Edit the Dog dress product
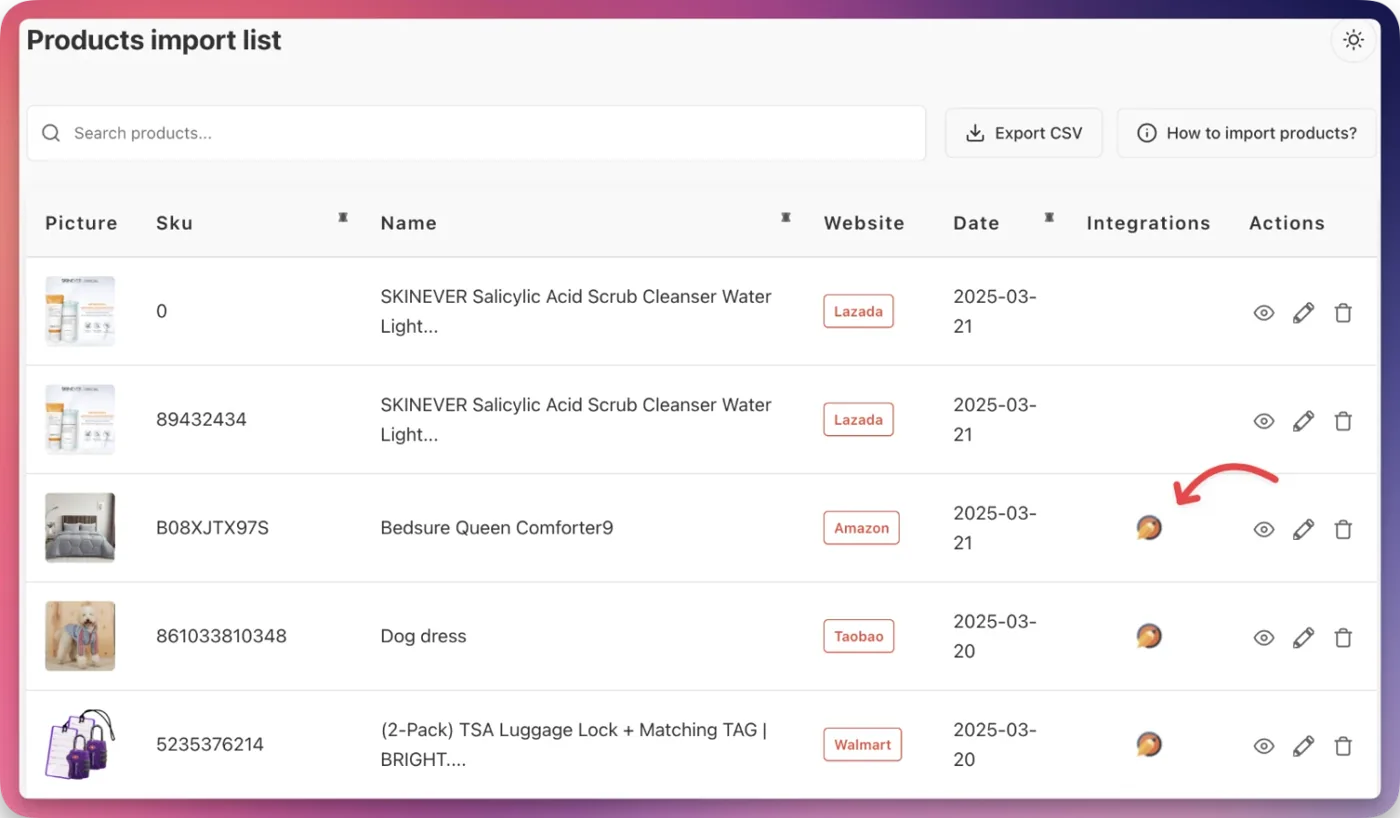Image resolution: width=1400 pixels, height=818 pixels. click(x=1303, y=637)
